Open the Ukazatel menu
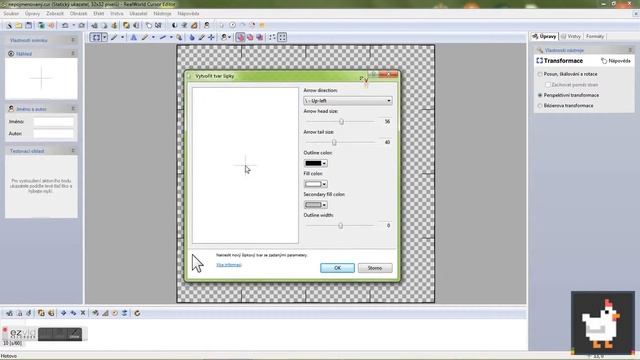 tap(138, 13)
